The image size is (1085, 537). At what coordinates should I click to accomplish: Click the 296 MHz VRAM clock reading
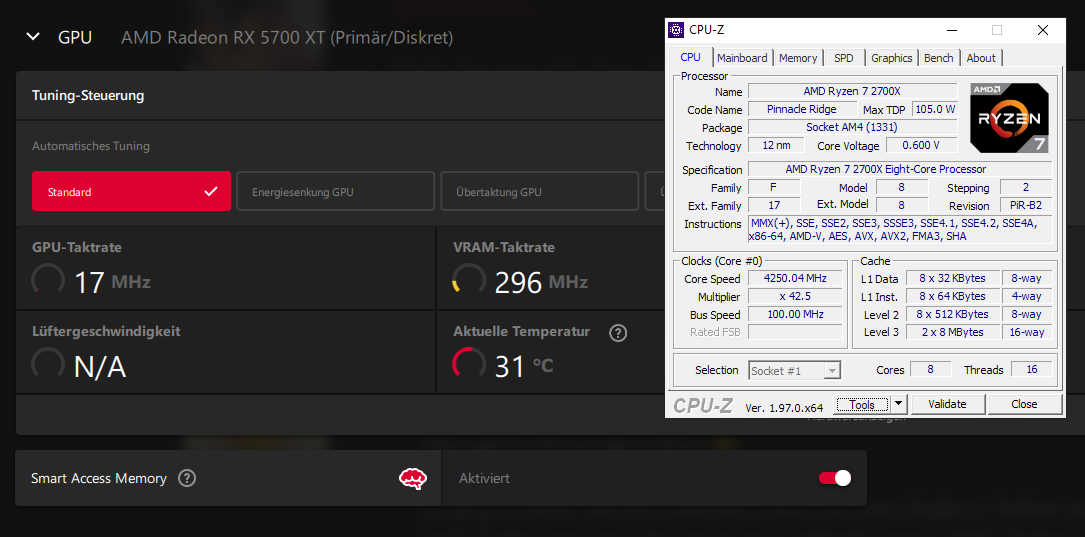[541, 282]
